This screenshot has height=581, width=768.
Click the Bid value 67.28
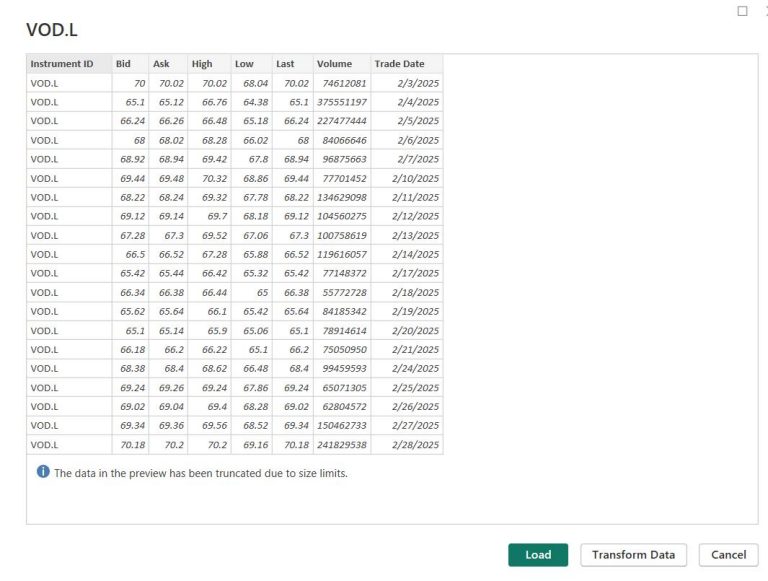(130, 236)
